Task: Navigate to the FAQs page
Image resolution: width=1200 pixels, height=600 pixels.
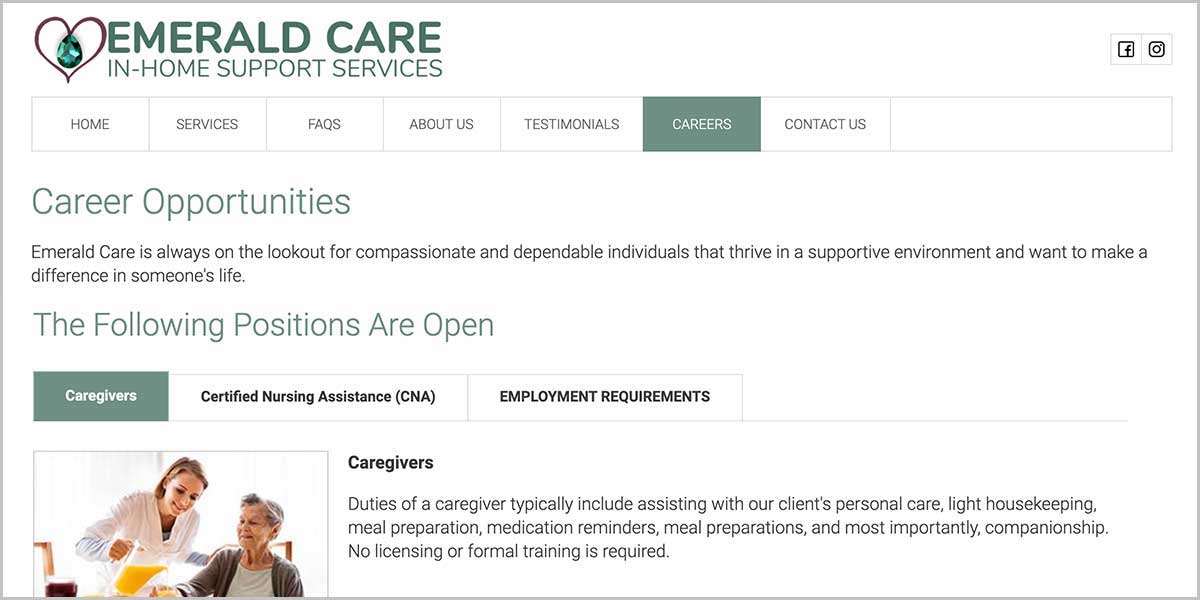Action: pyautogui.click(x=324, y=124)
